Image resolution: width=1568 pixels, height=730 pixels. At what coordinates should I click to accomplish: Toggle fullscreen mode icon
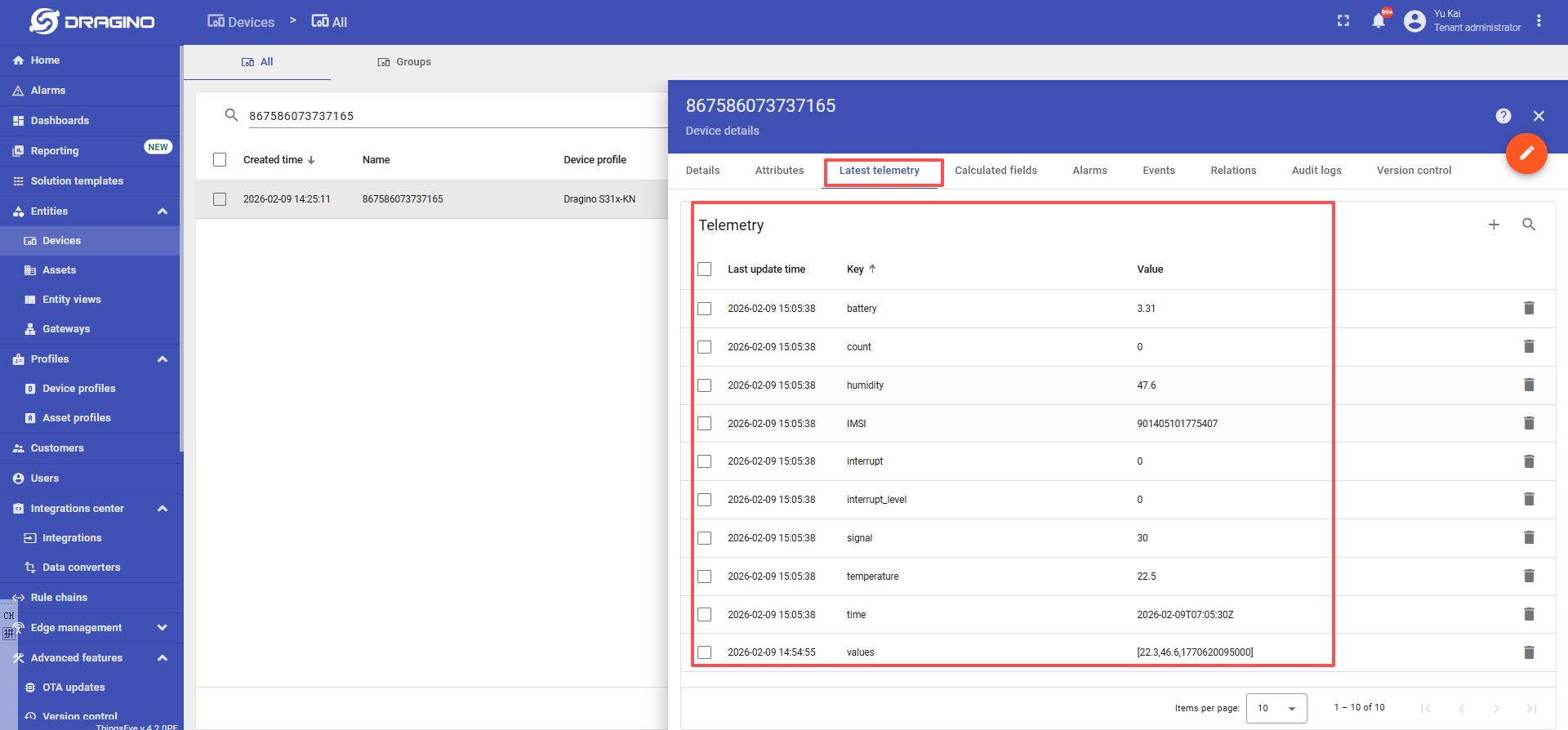click(1343, 21)
